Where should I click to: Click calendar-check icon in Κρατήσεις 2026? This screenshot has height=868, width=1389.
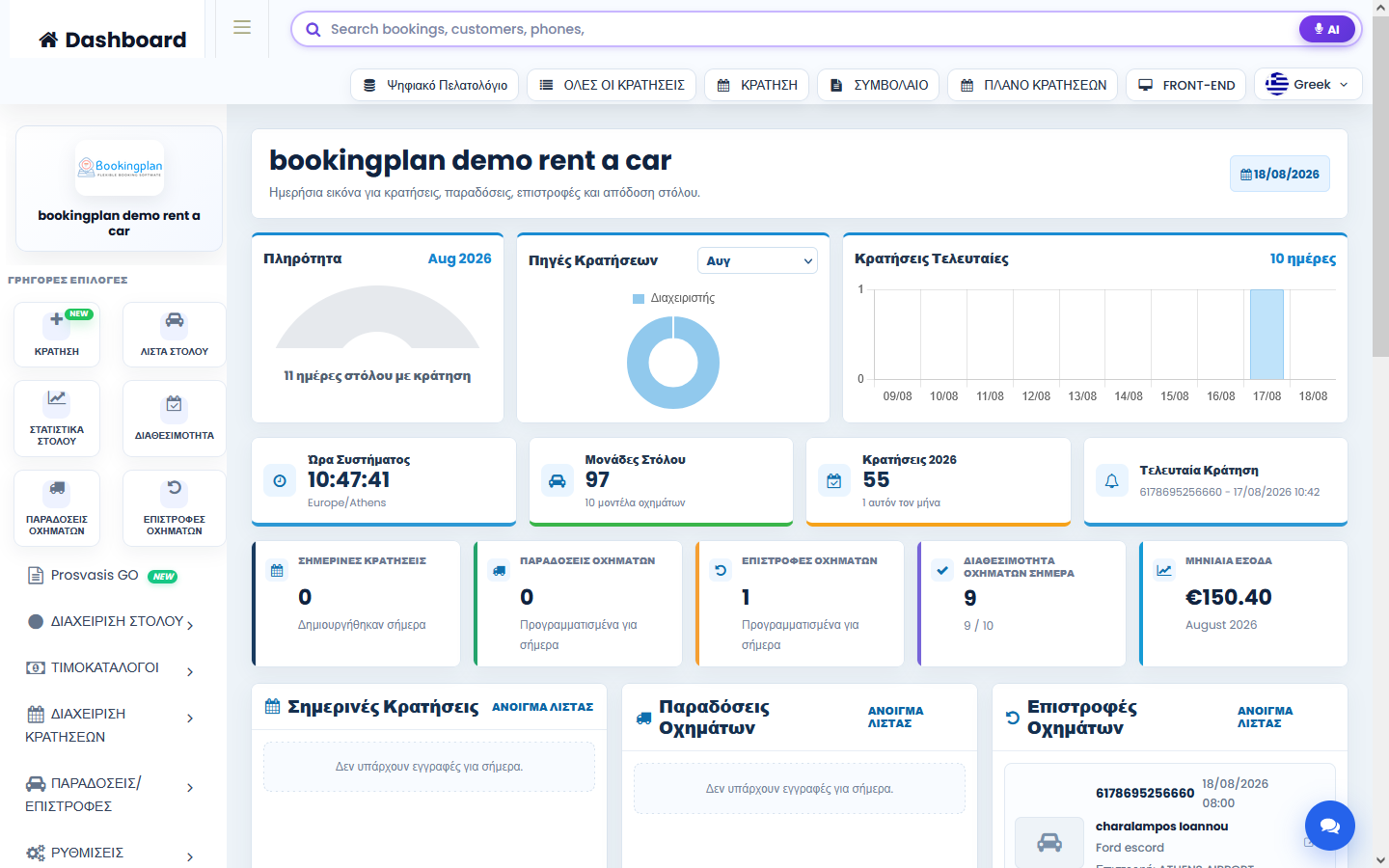[834, 480]
